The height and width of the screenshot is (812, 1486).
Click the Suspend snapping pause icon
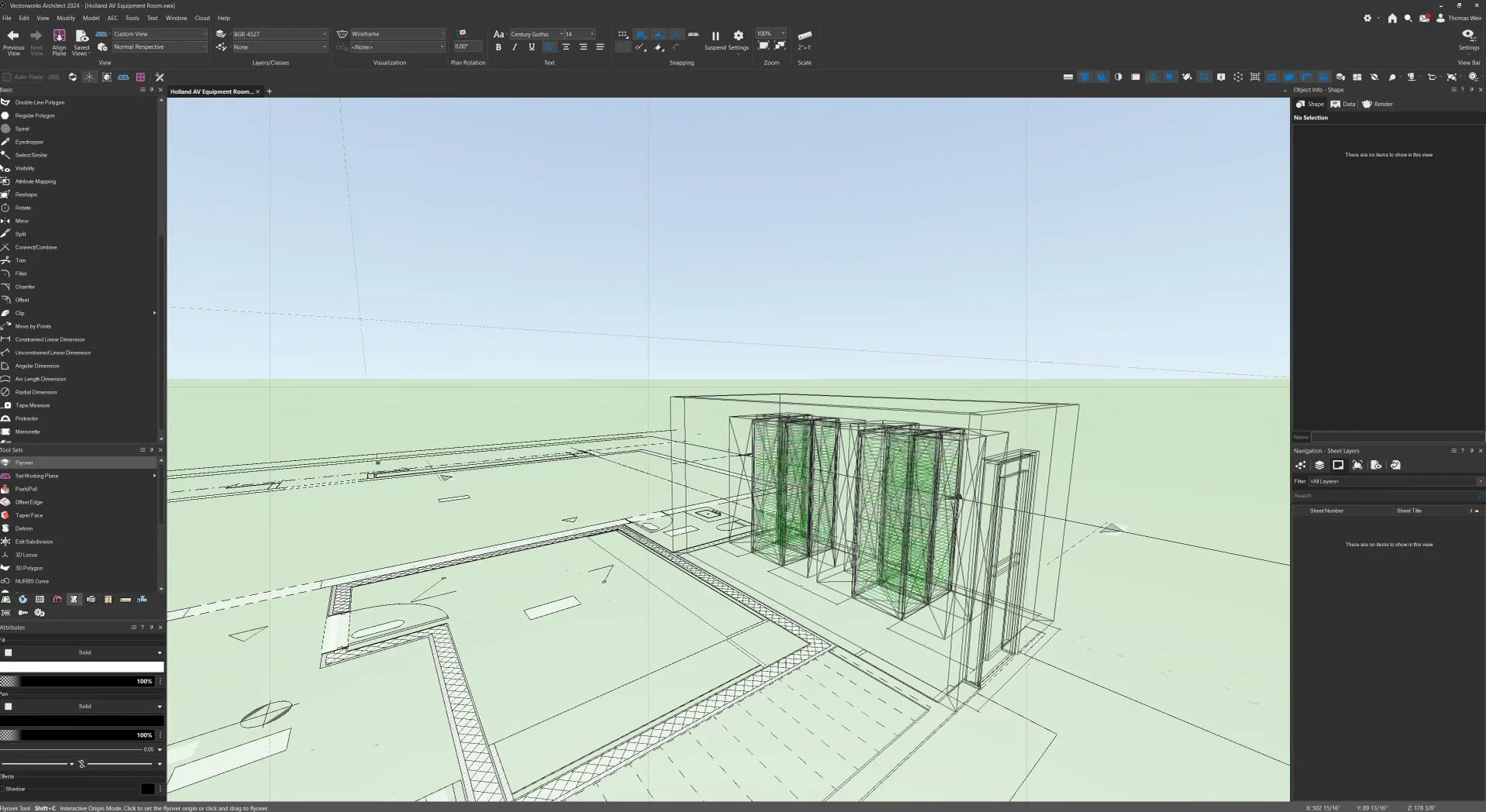715,36
